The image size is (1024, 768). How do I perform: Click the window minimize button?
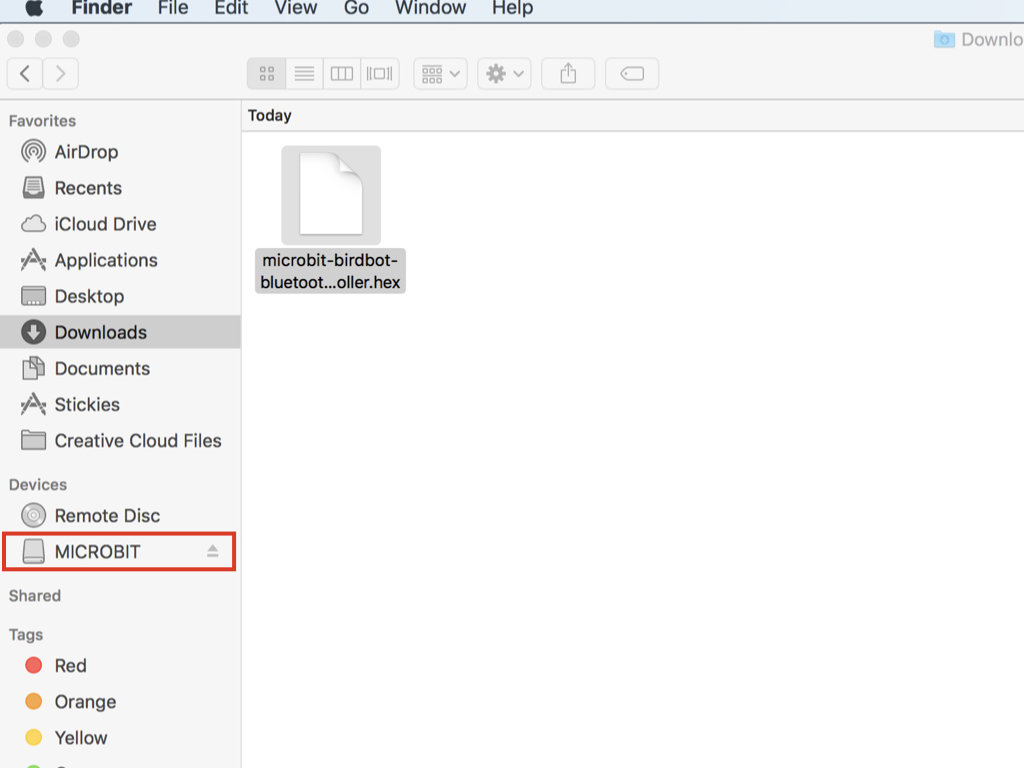[x=44, y=39]
